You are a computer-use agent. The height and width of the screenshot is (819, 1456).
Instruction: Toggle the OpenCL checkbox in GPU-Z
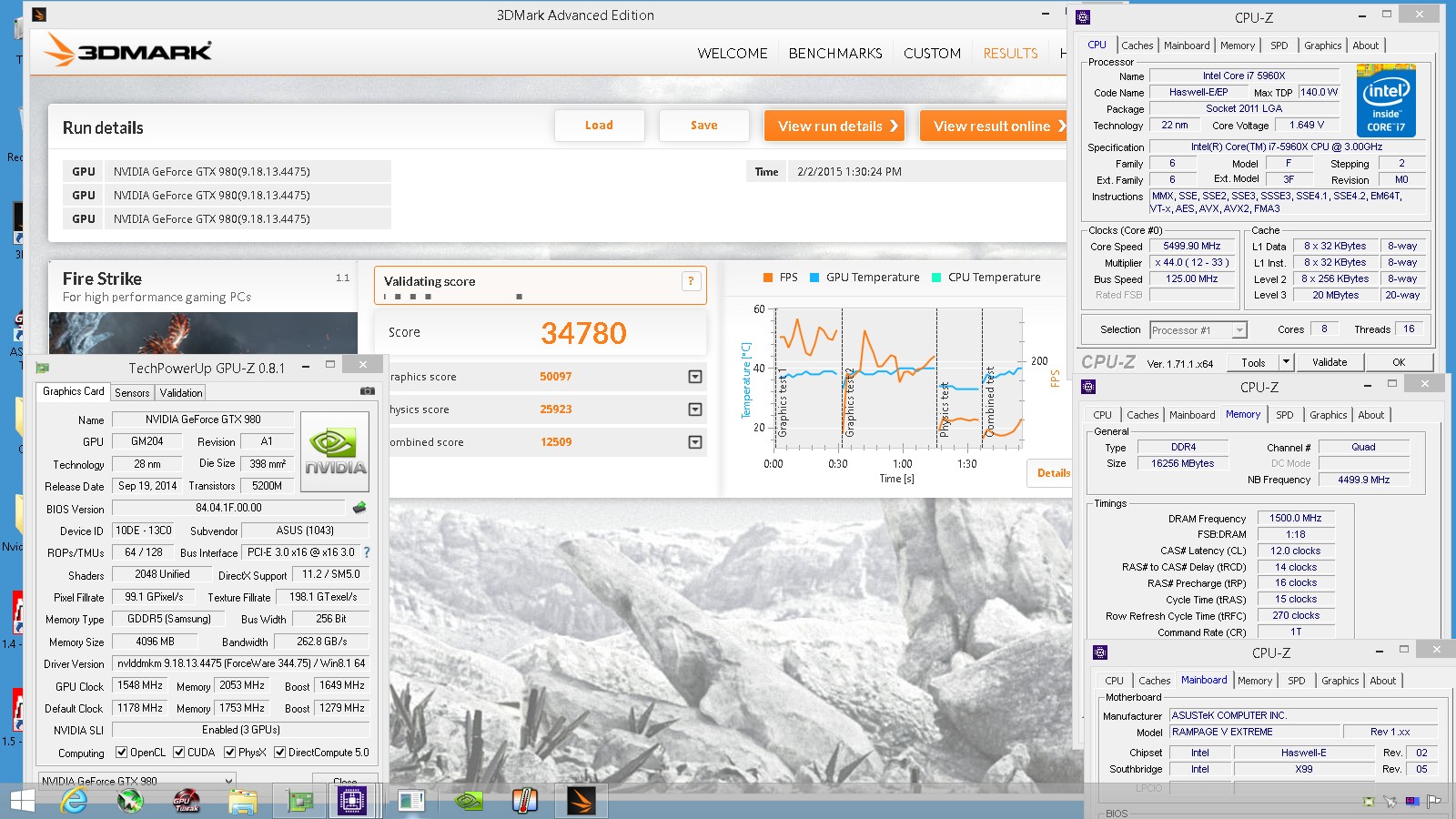[x=122, y=753]
